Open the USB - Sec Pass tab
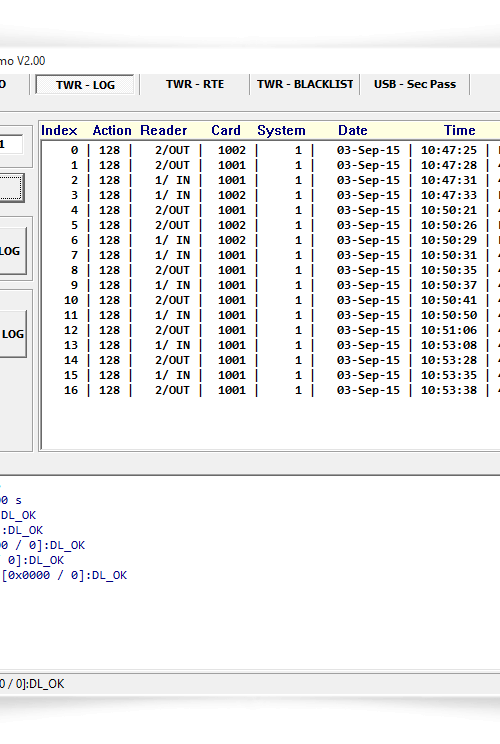 (415, 84)
